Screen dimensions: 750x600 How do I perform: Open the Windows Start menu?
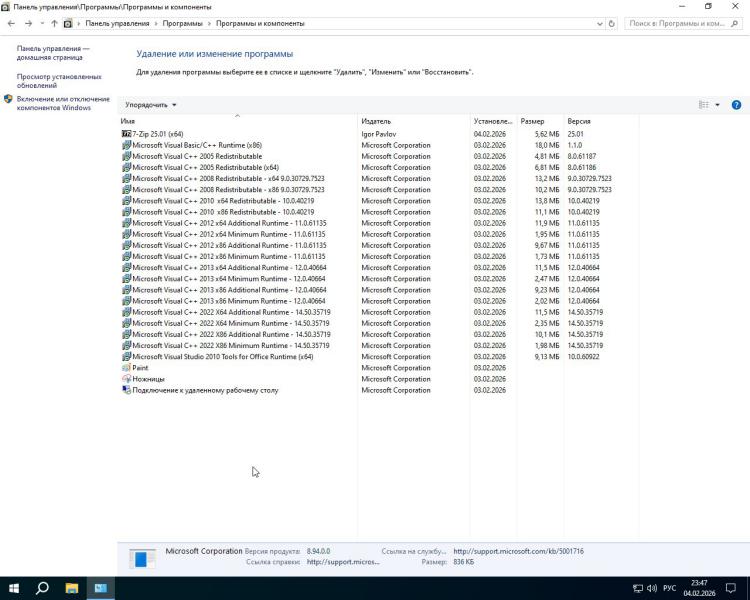(x=14, y=588)
